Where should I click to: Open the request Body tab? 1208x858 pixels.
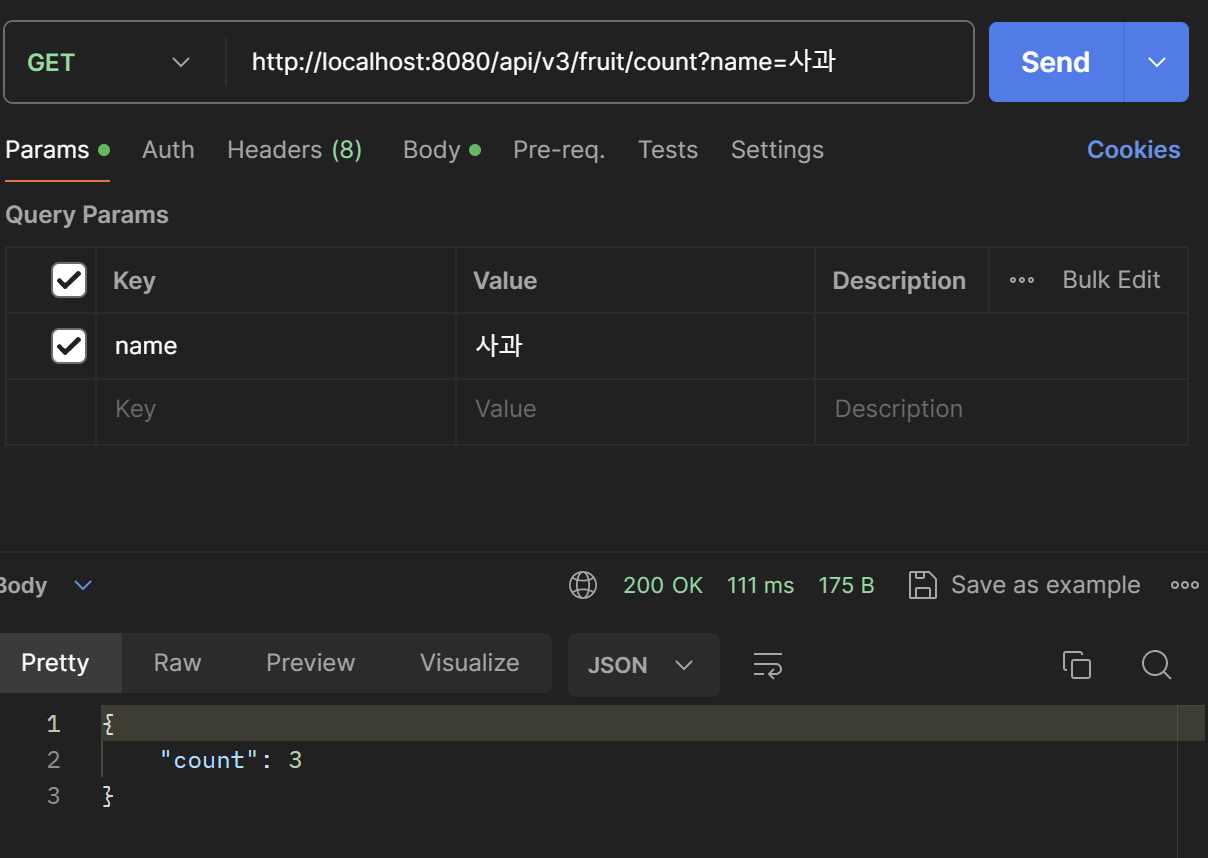click(x=441, y=150)
